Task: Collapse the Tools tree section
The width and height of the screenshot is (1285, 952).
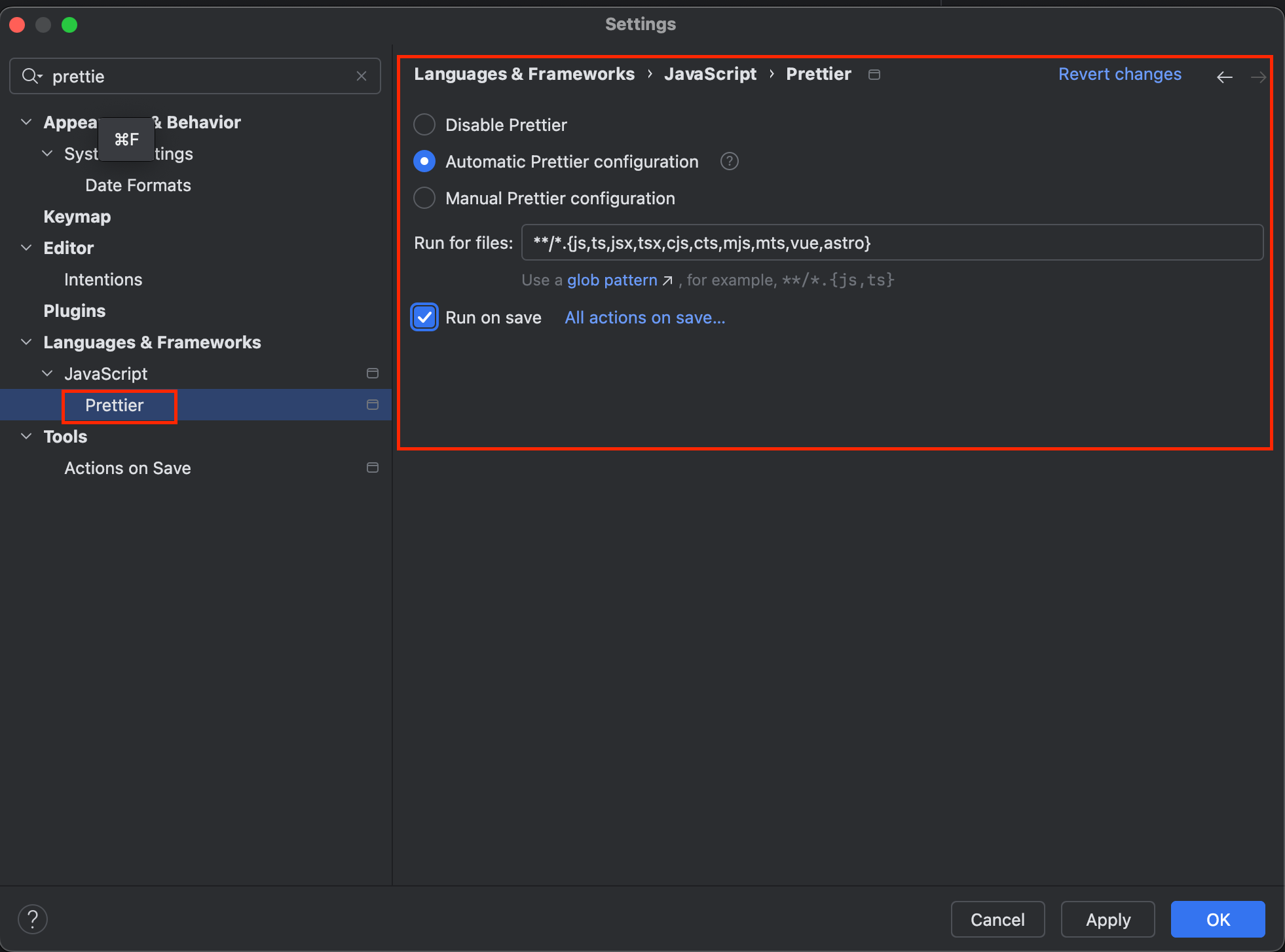Action: tap(26, 436)
